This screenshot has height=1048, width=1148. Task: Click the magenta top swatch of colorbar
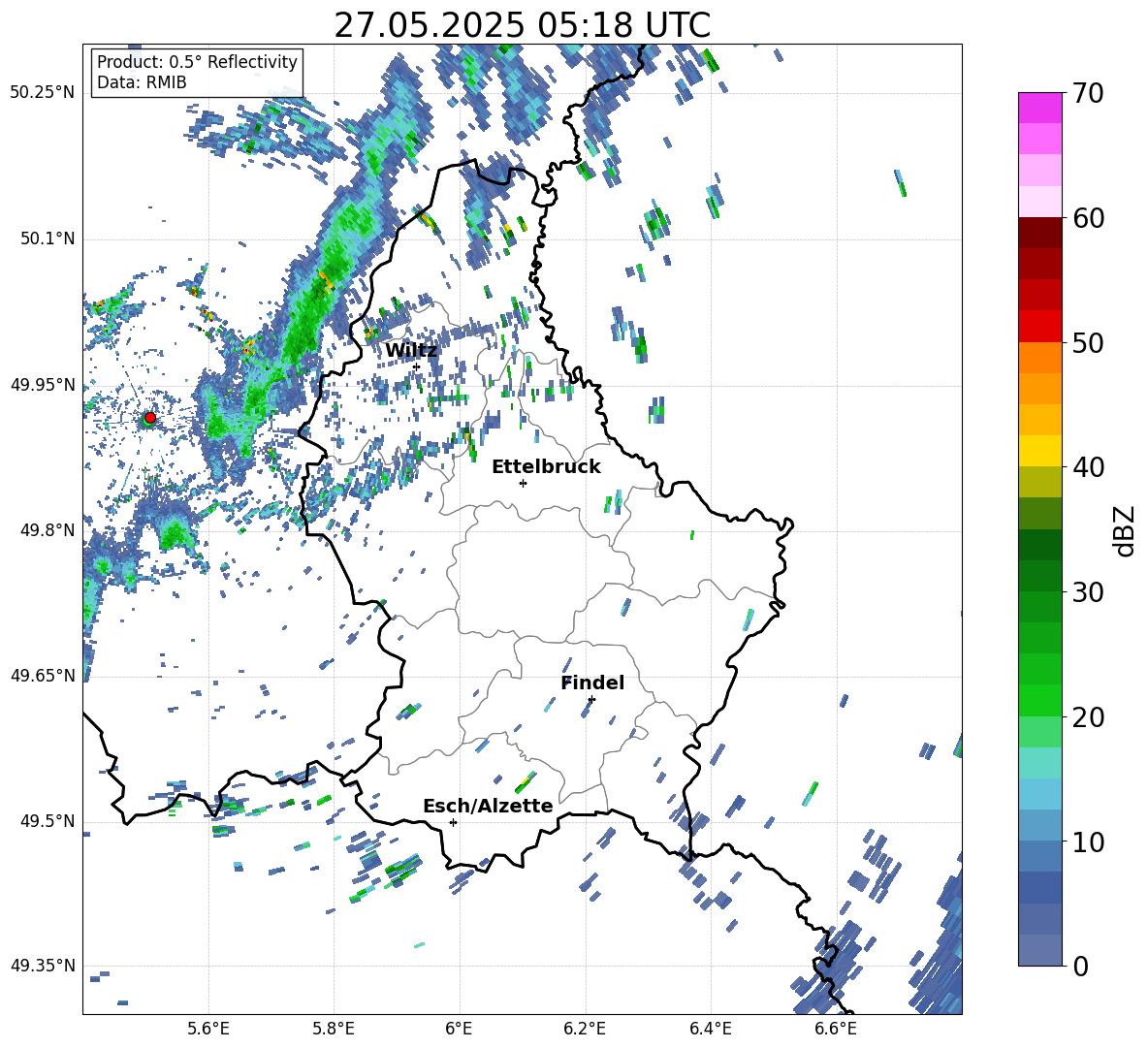pyautogui.click(x=1039, y=108)
